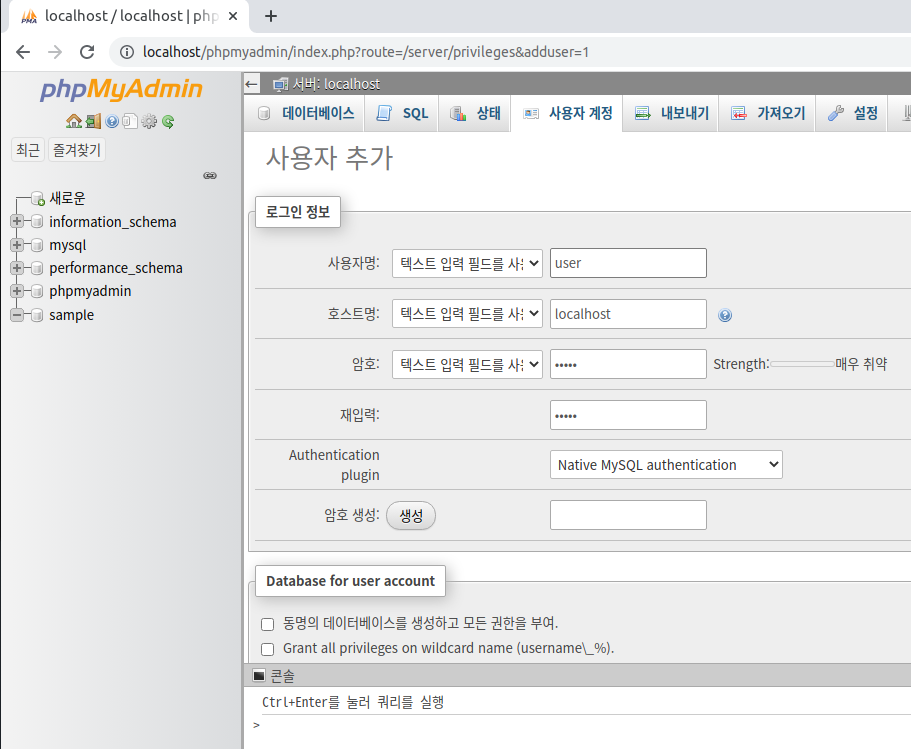The image size is (911, 749).
Task: Open the 상태 tab
Action: point(475,113)
